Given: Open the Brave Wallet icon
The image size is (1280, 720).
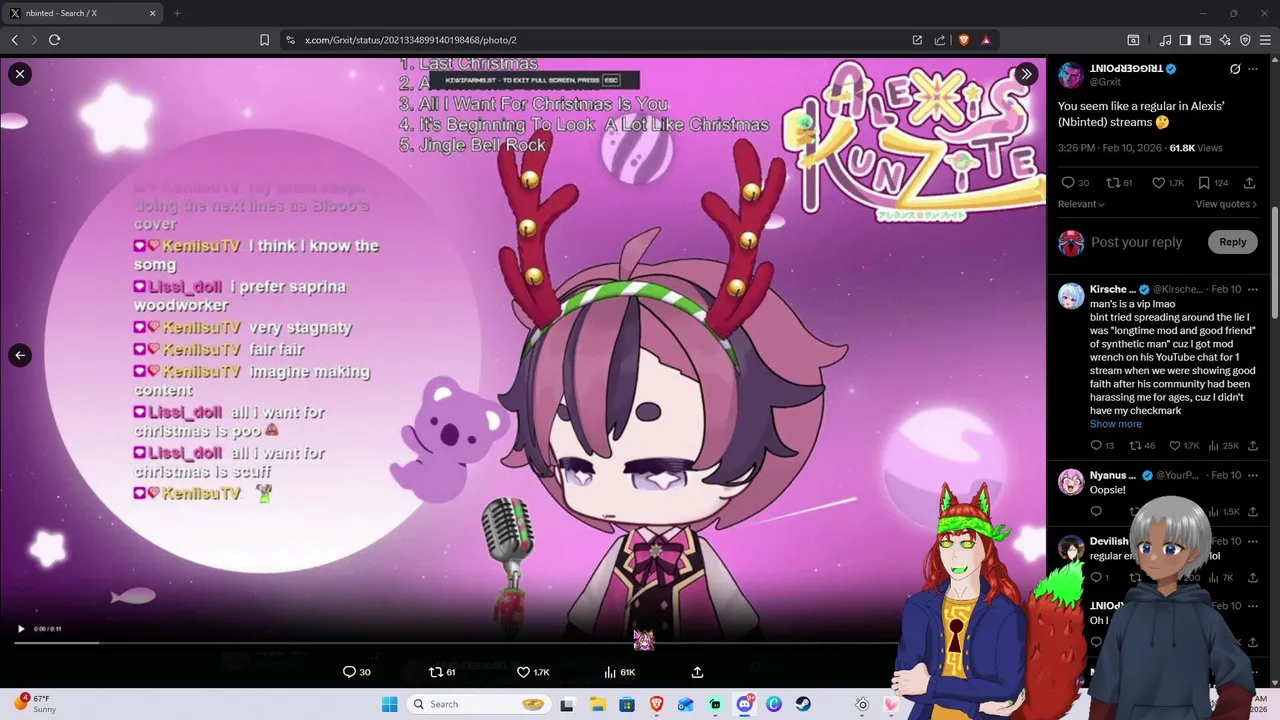Looking at the screenshot, I should pyautogui.click(x=1205, y=40).
